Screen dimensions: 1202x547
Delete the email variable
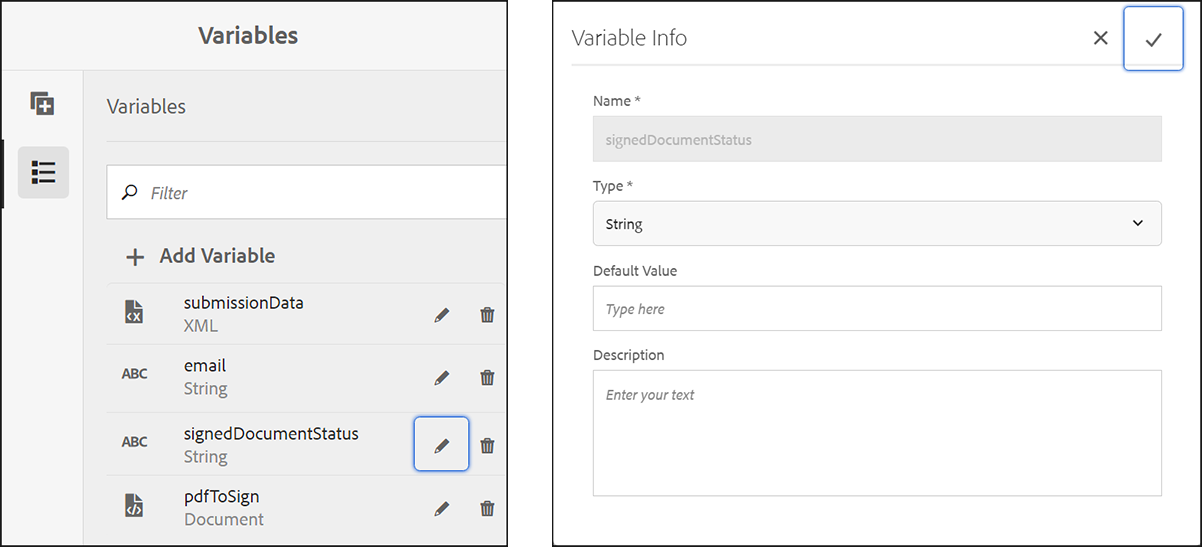click(487, 378)
